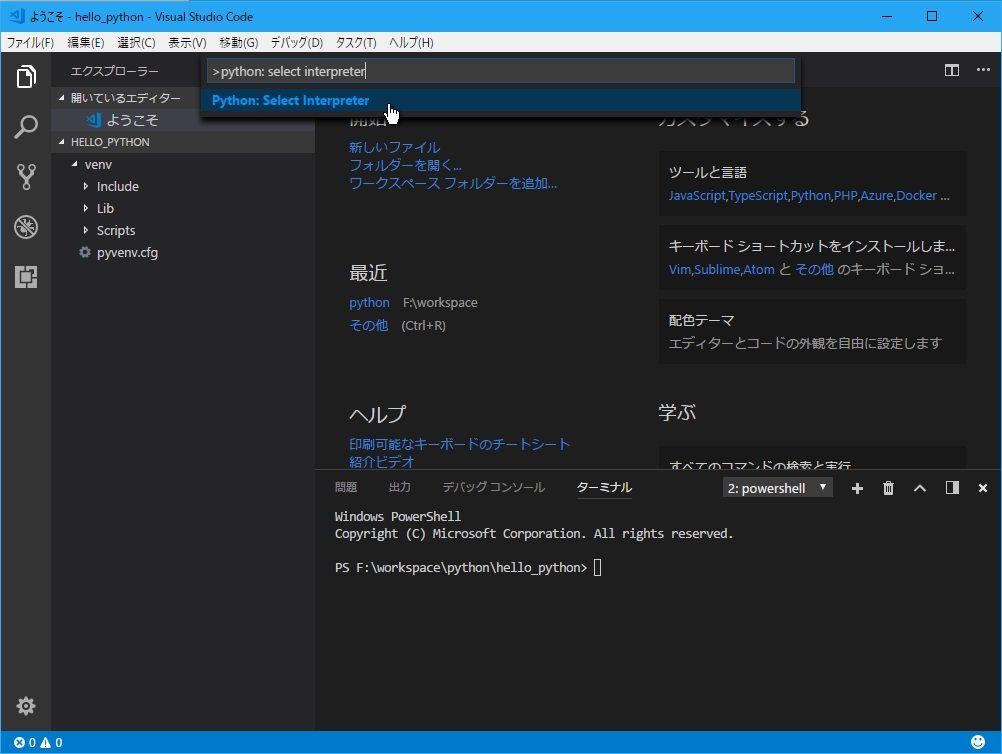Click the Atom keymap link

click(x=759, y=270)
